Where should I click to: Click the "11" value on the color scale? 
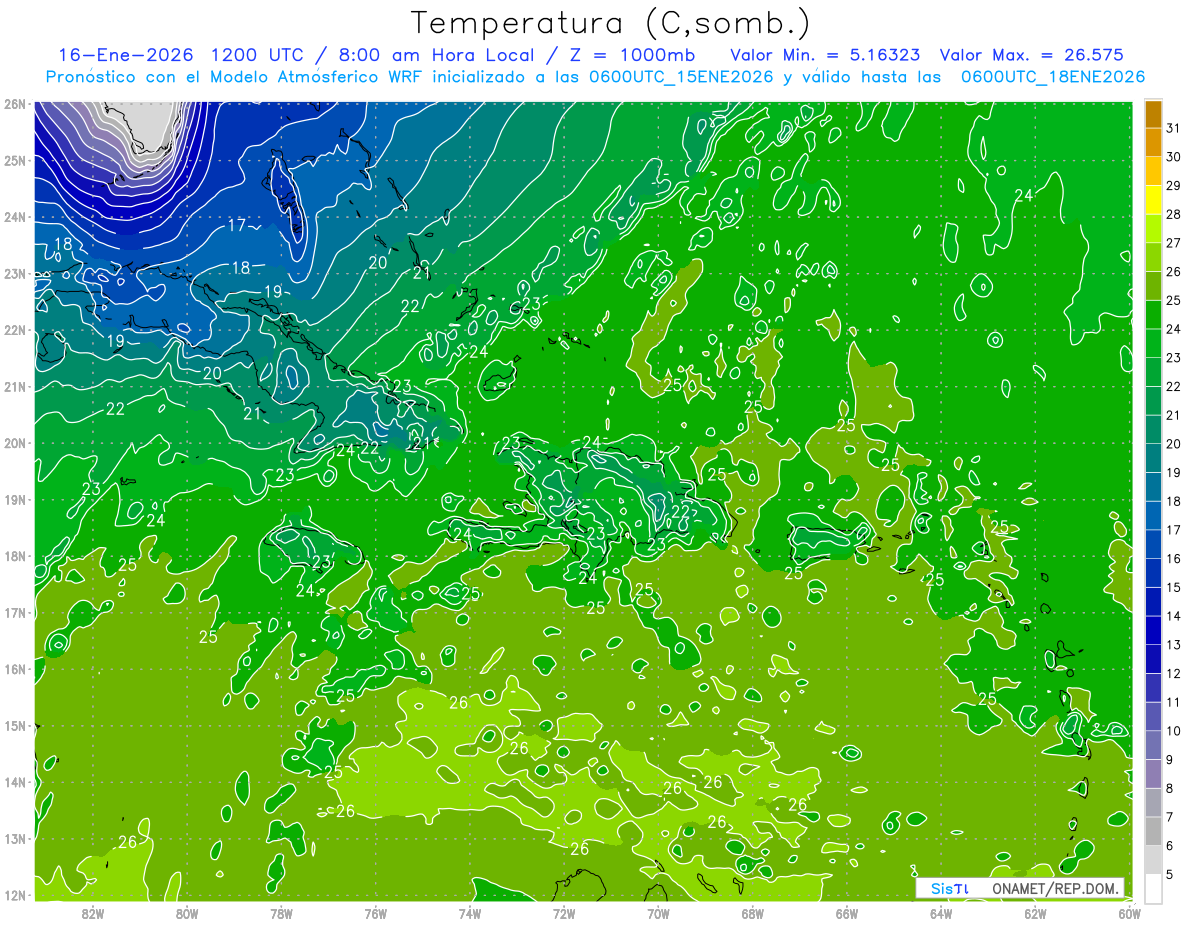(1174, 702)
